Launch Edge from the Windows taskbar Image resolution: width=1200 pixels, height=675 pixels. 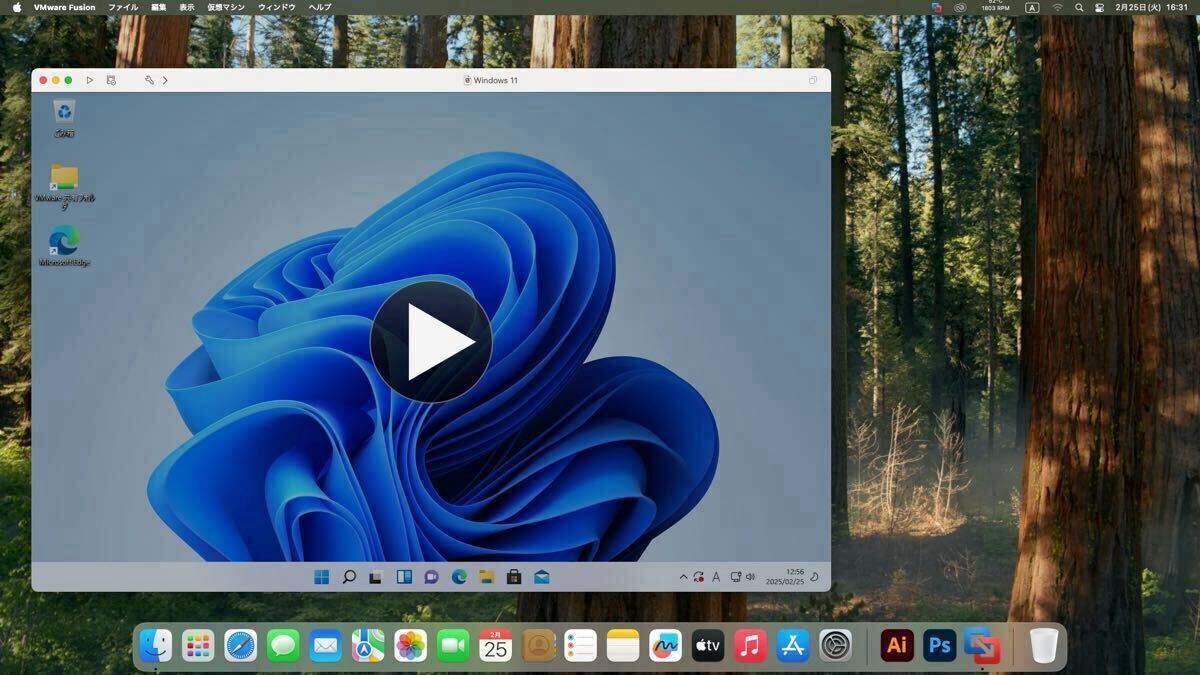459,577
